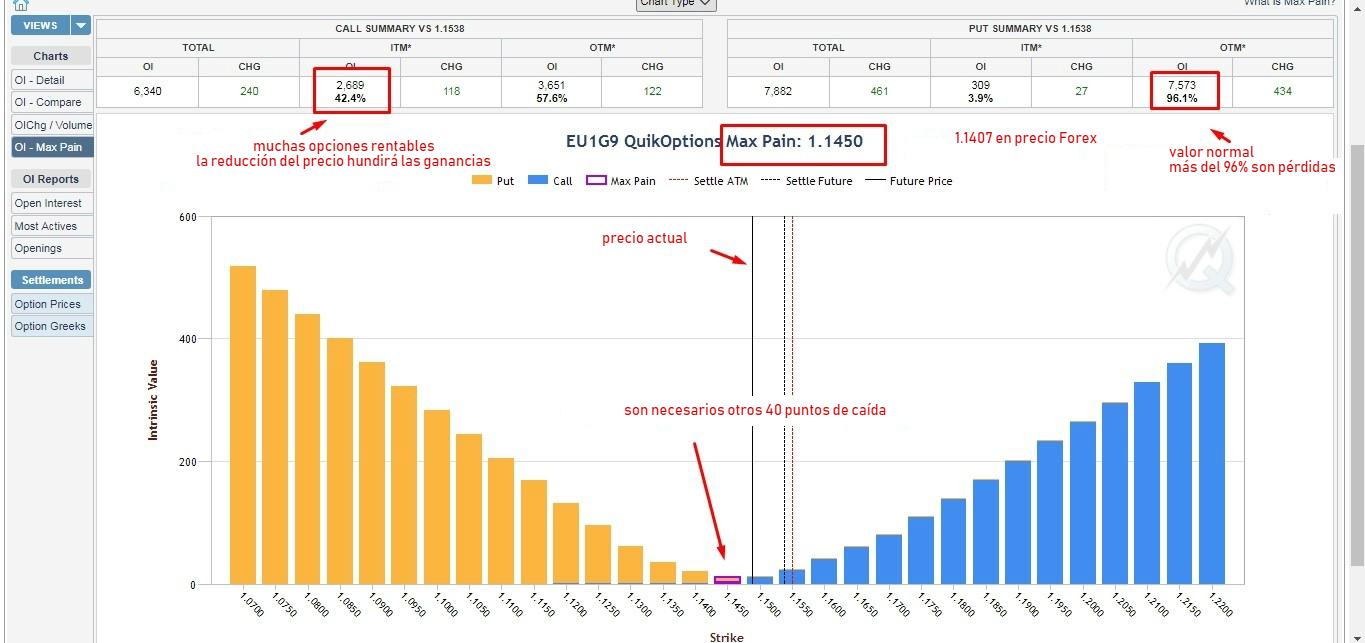Screen dimensions: 1365x643
Task: Select OI - Detail chart
Action: click(52, 80)
